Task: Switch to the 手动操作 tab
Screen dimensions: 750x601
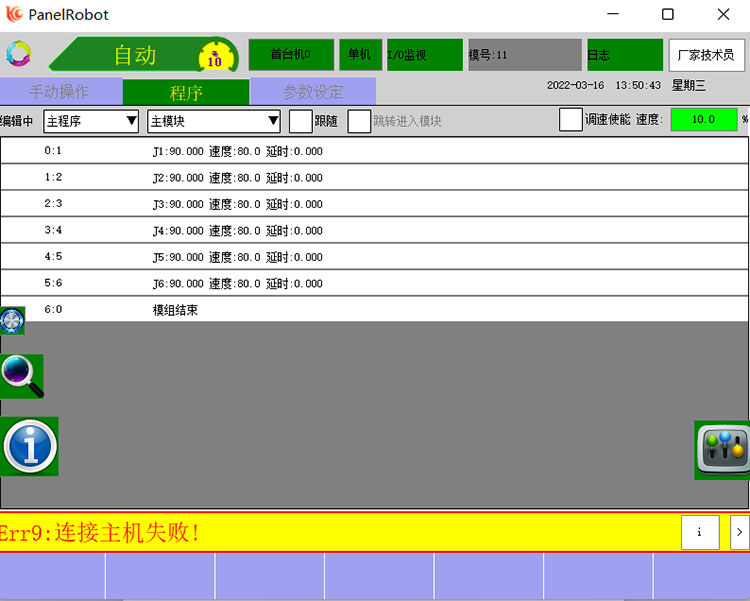Action: coord(60,92)
